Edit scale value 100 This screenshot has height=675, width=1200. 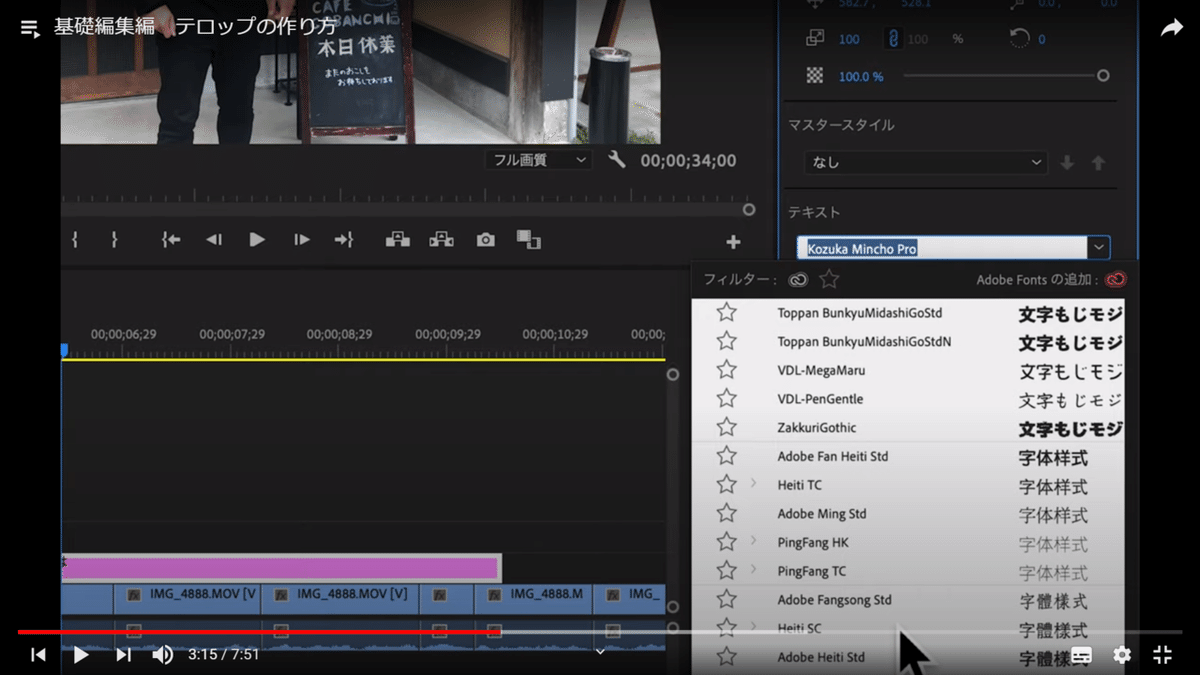click(x=849, y=39)
